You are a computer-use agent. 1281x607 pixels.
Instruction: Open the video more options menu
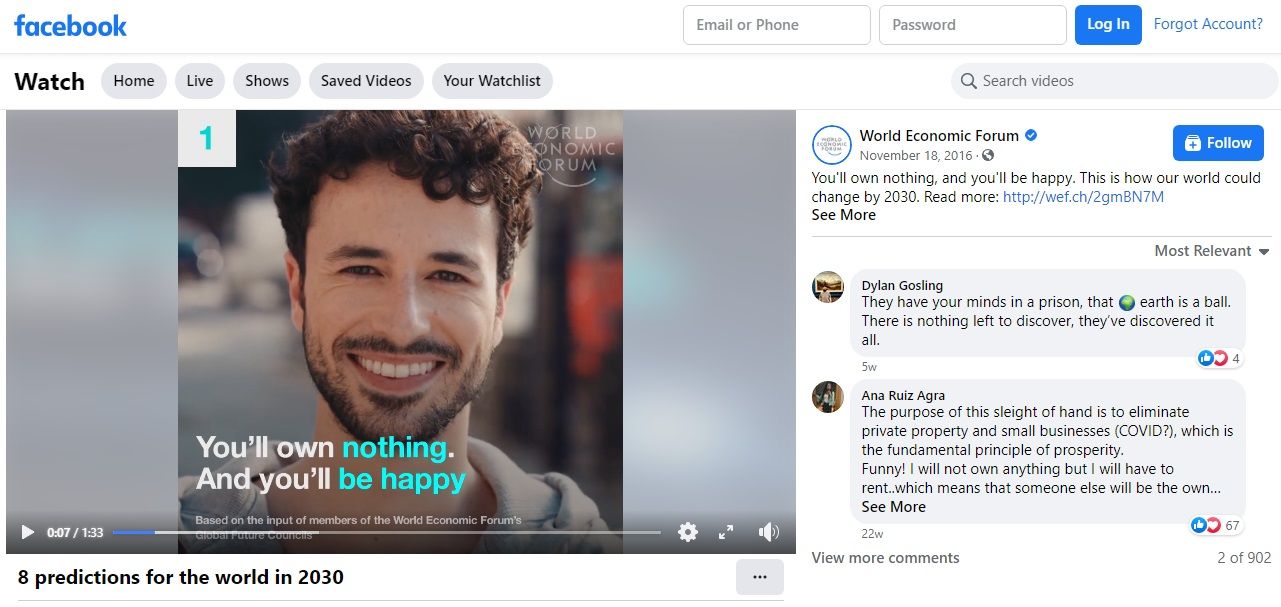760,577
